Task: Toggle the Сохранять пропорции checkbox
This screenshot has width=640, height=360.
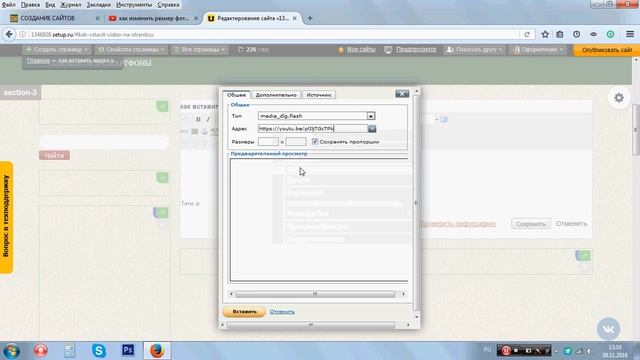Action: tap(315, 142)
